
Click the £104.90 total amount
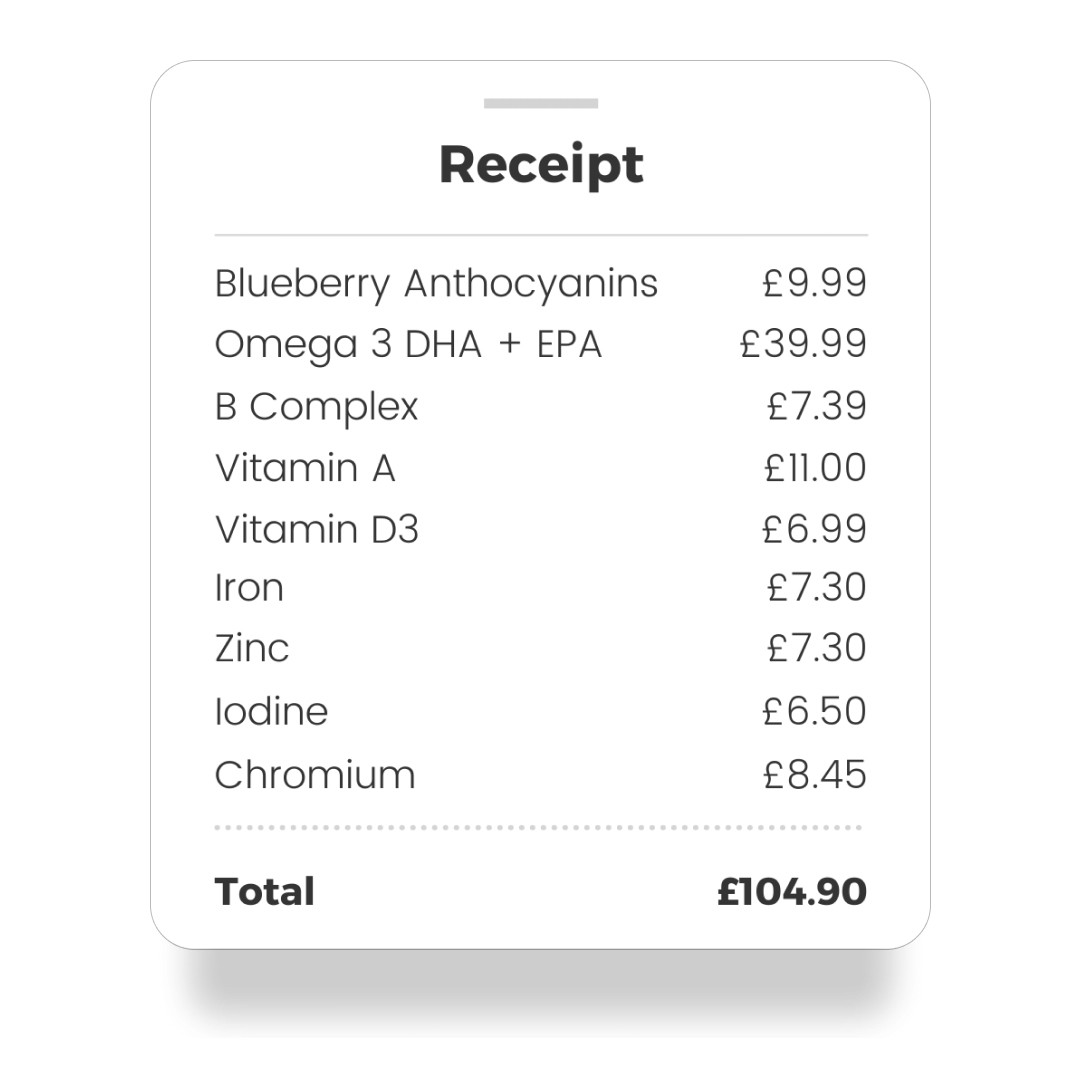tap(792, 892)
